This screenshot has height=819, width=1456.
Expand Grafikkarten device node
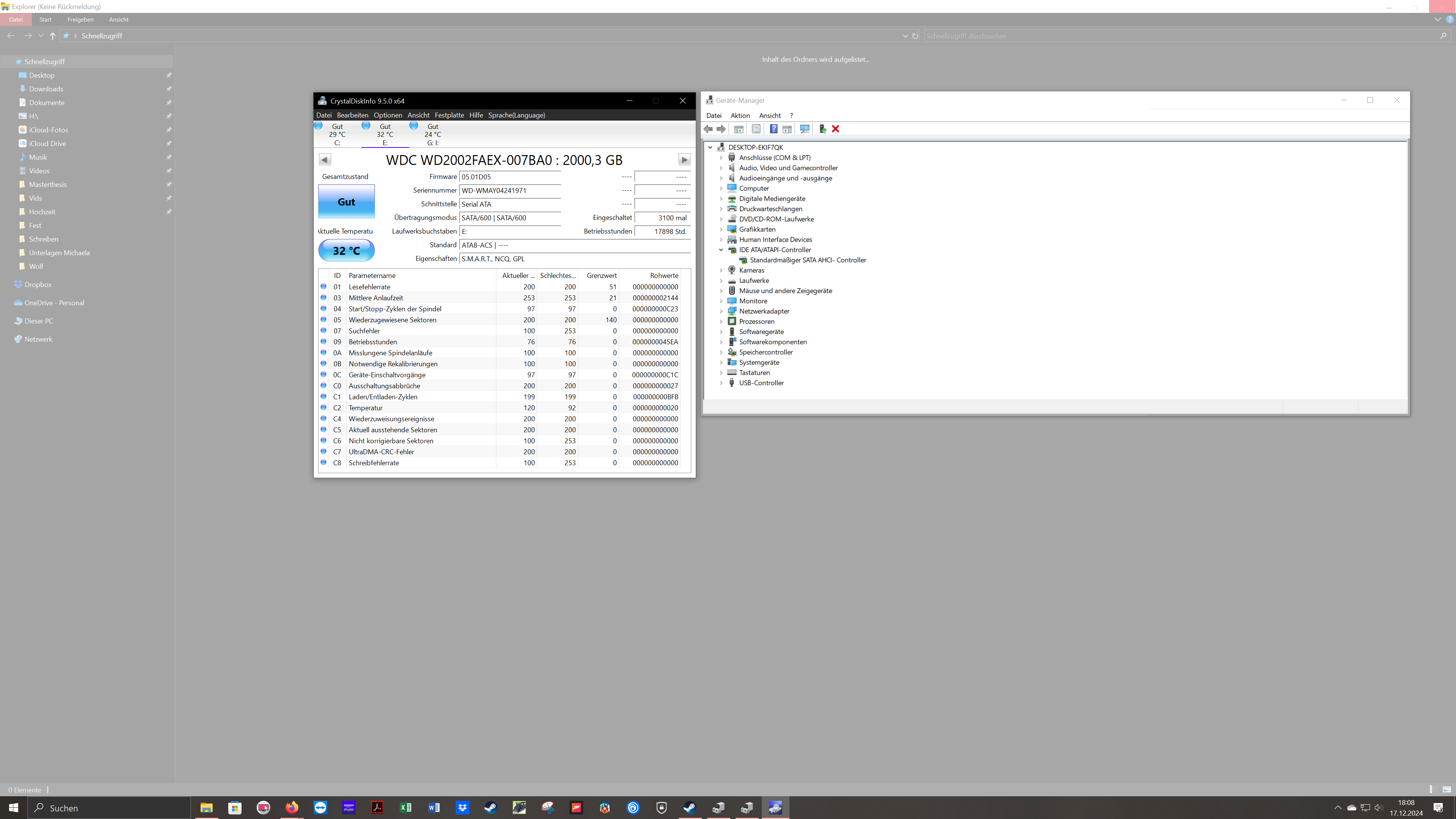721,229
